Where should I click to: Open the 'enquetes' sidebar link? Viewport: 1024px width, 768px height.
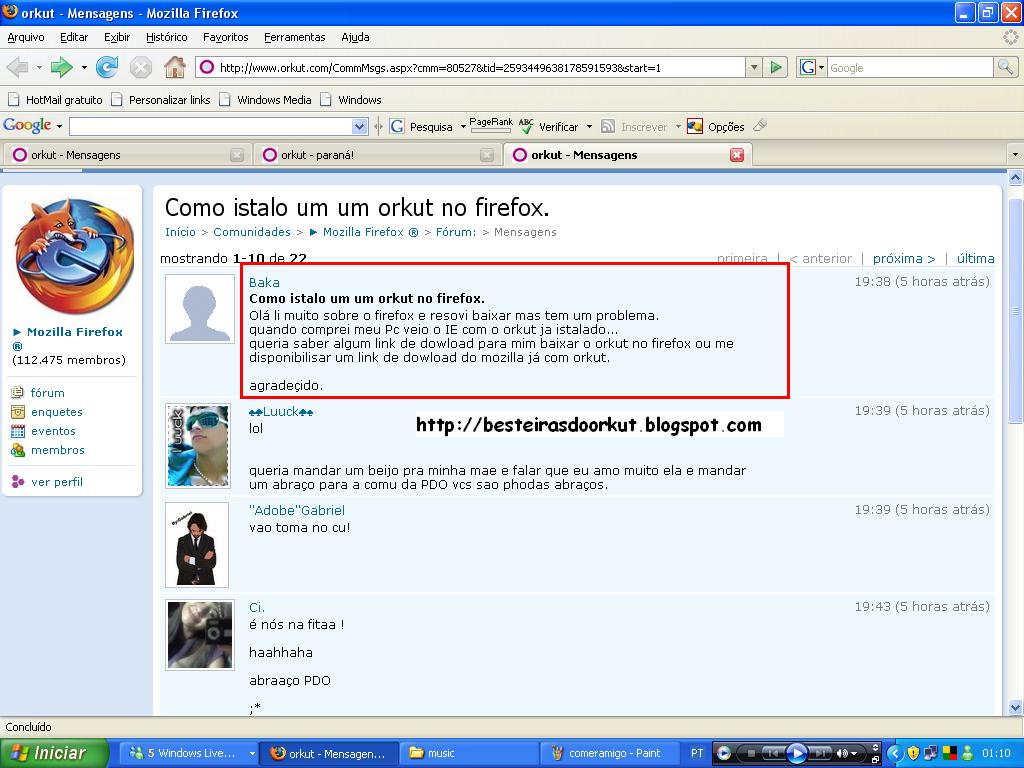pyautogui.click(x=56, y=412)
